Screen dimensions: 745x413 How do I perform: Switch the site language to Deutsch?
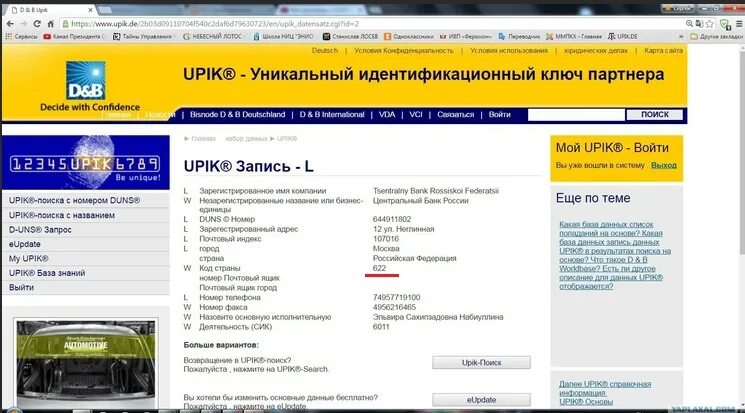(x=325, y=50)
